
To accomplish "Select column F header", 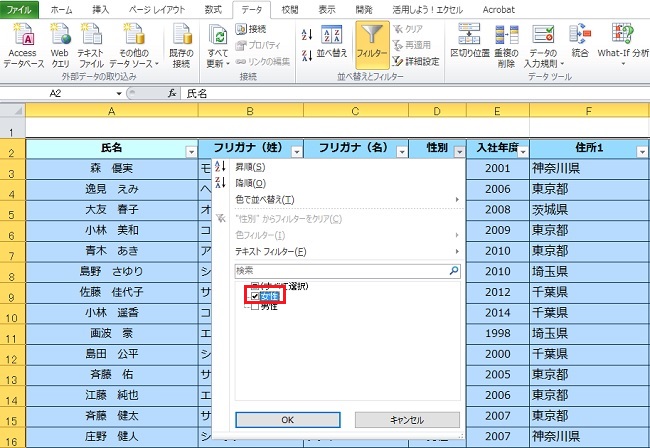I will coord(589,111).
